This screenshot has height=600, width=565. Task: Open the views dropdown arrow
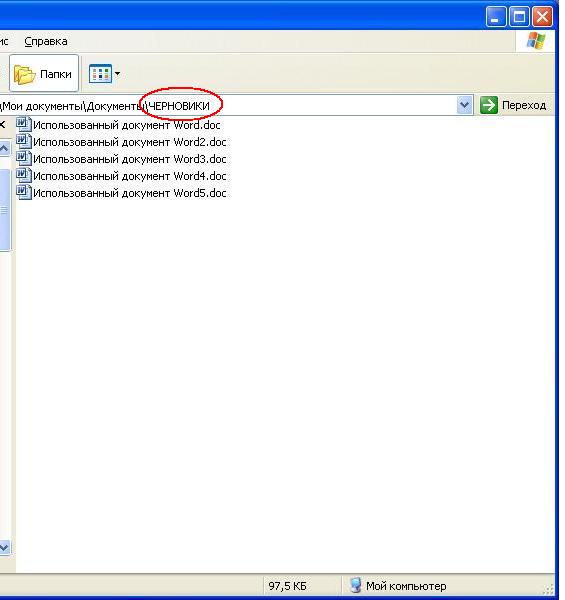[117, 73]
